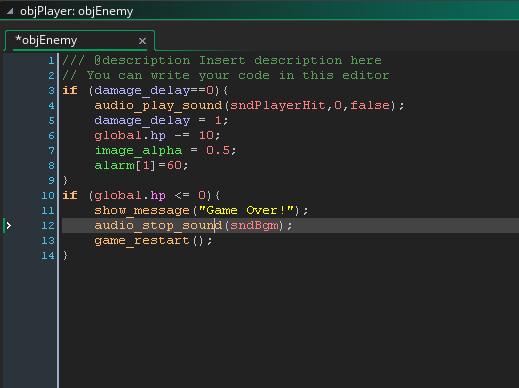Click the closing brace on line 14
This screenshot has height=388, width=519.
[65, 256]
